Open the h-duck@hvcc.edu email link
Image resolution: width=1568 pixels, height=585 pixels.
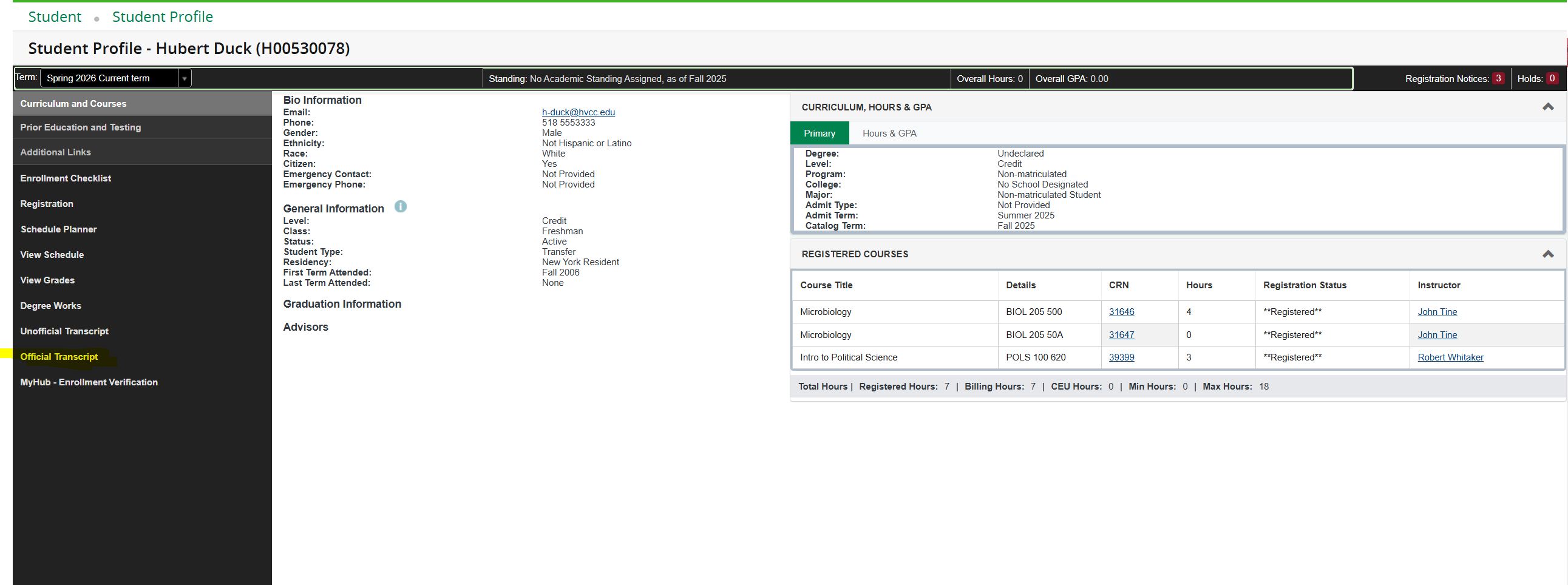(578, 112)
